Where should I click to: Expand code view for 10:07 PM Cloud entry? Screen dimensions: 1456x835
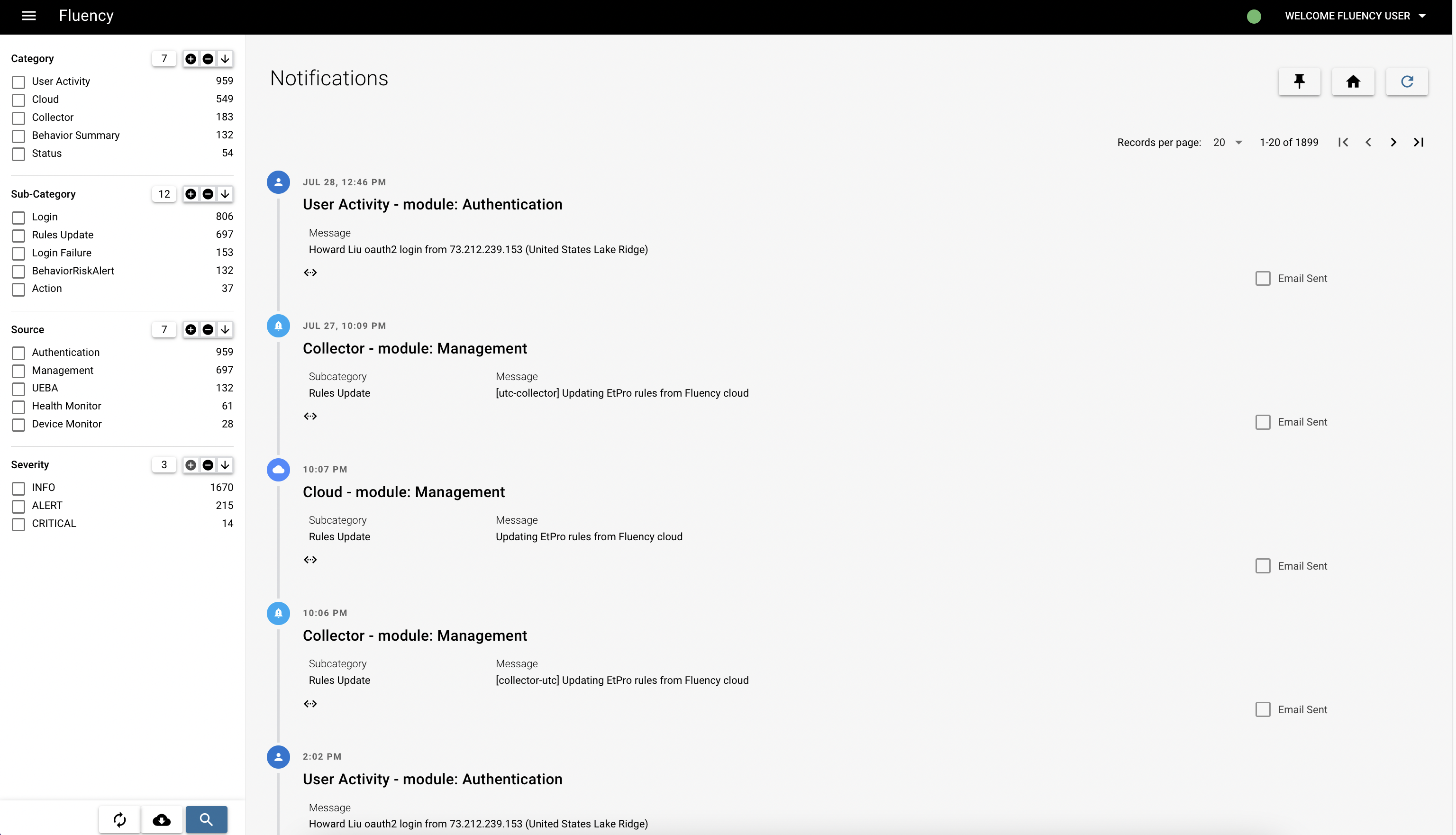tap(310, 560)
